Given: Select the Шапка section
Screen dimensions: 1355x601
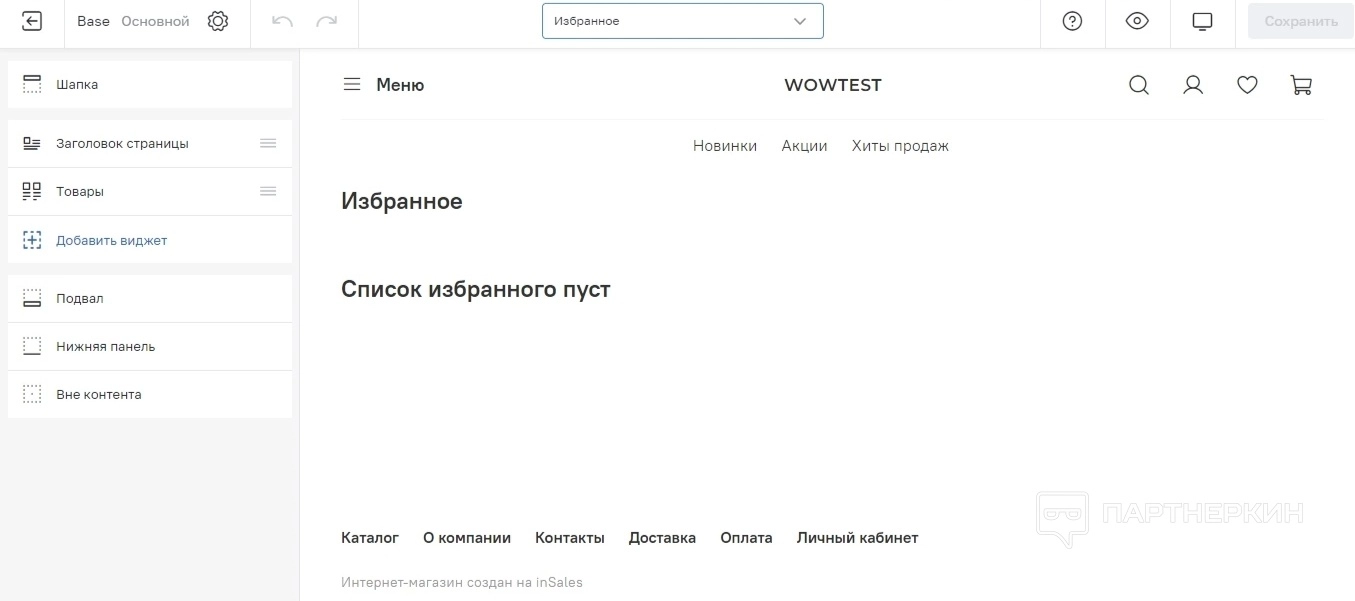Looking at the screenshot, I should click(x=150, y=85).
